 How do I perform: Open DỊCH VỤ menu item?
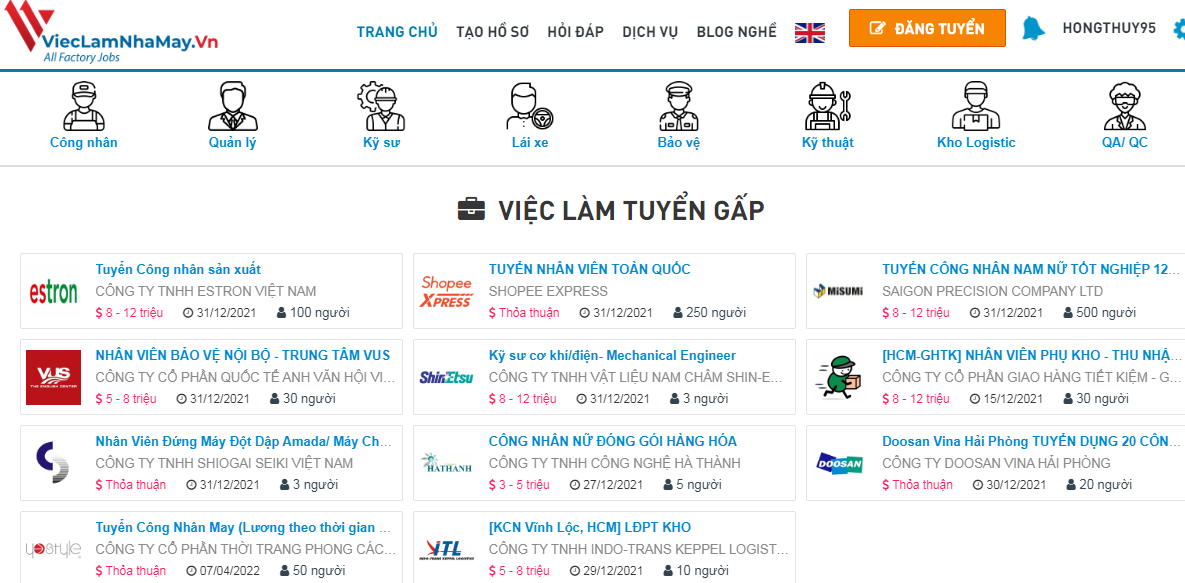[x=650, y=31]
